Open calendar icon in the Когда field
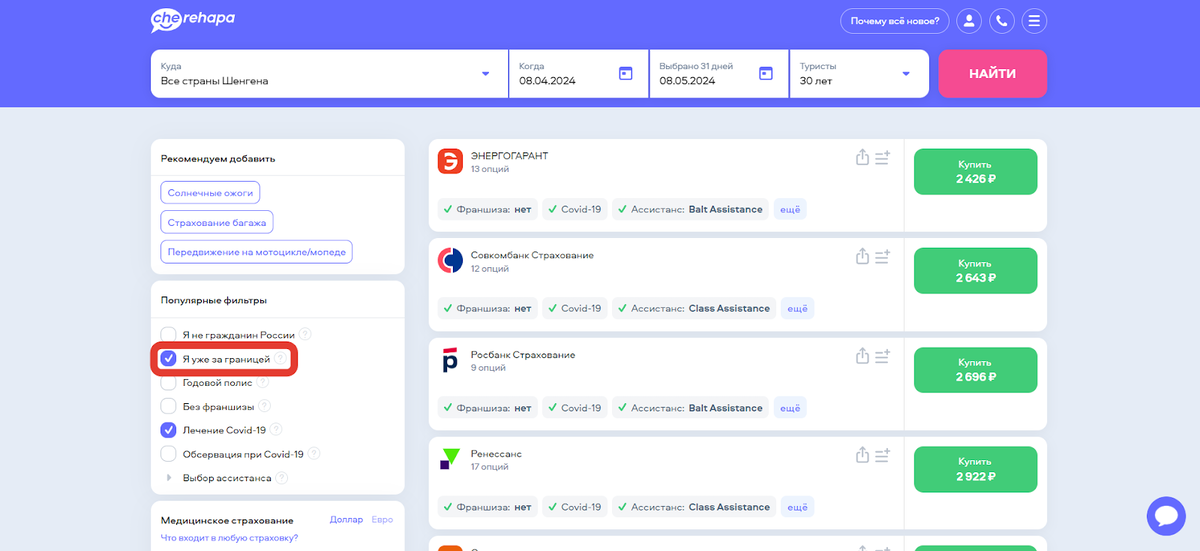The width and height of the screenshot is (1200, 551). coord(625,74)
